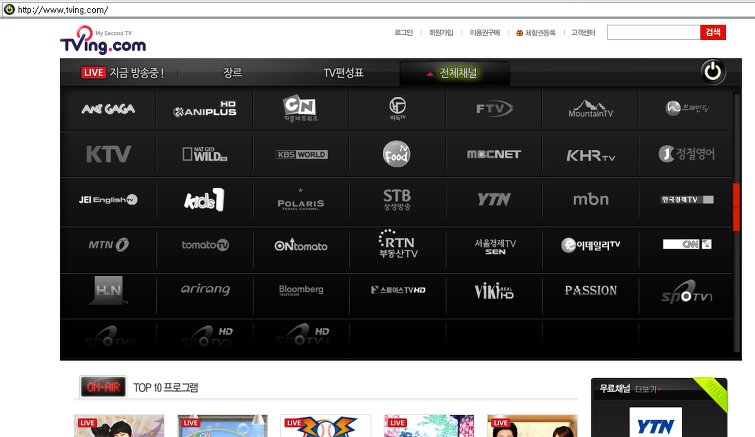
Task: Go to 이용권구매 page
Action: click(485, 33)
